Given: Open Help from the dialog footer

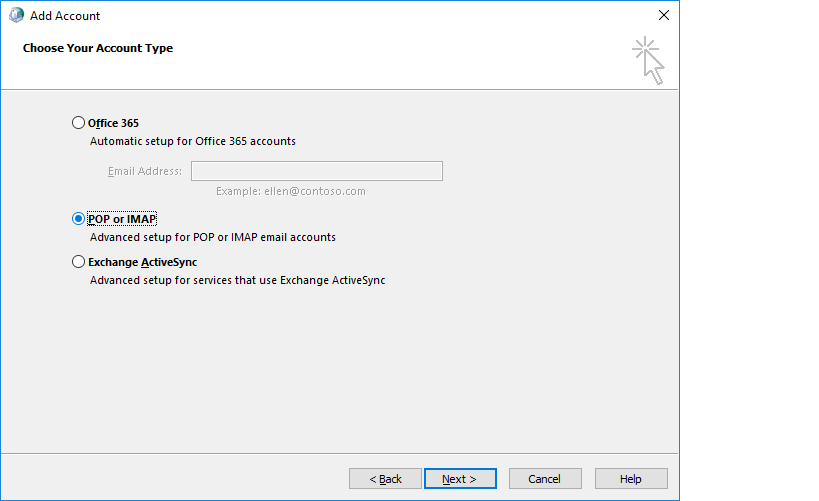Looking at the screenshot, I should click(x=631, y=479).
